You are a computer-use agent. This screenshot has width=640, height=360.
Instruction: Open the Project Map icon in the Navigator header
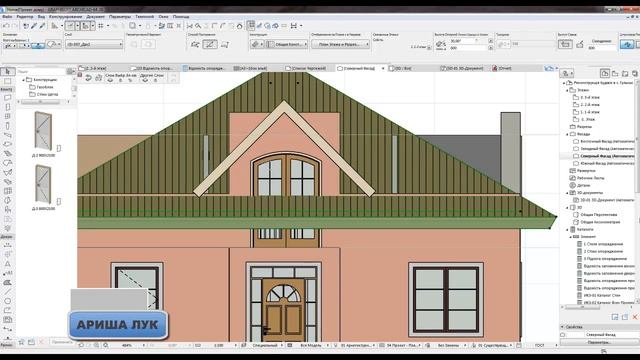[x=604, y=73]
